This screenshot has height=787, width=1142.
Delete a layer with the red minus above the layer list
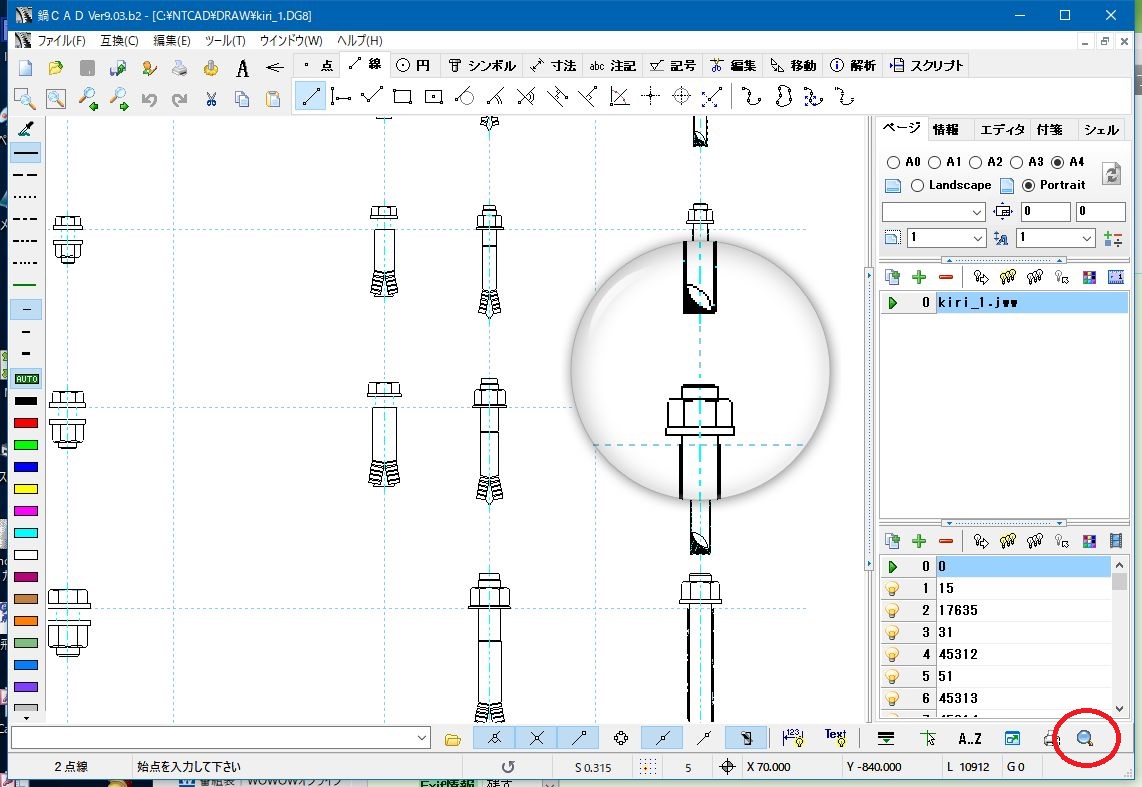tap(946, 540)
